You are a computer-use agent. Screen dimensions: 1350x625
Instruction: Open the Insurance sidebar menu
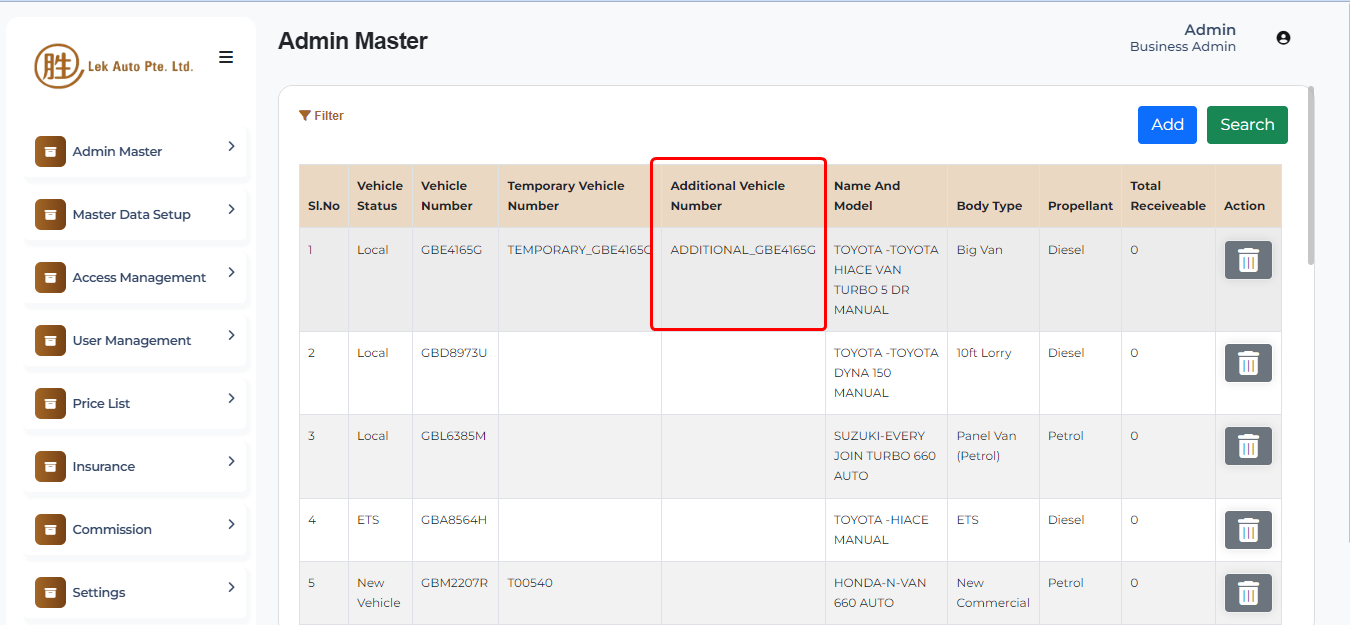point(104,466)
